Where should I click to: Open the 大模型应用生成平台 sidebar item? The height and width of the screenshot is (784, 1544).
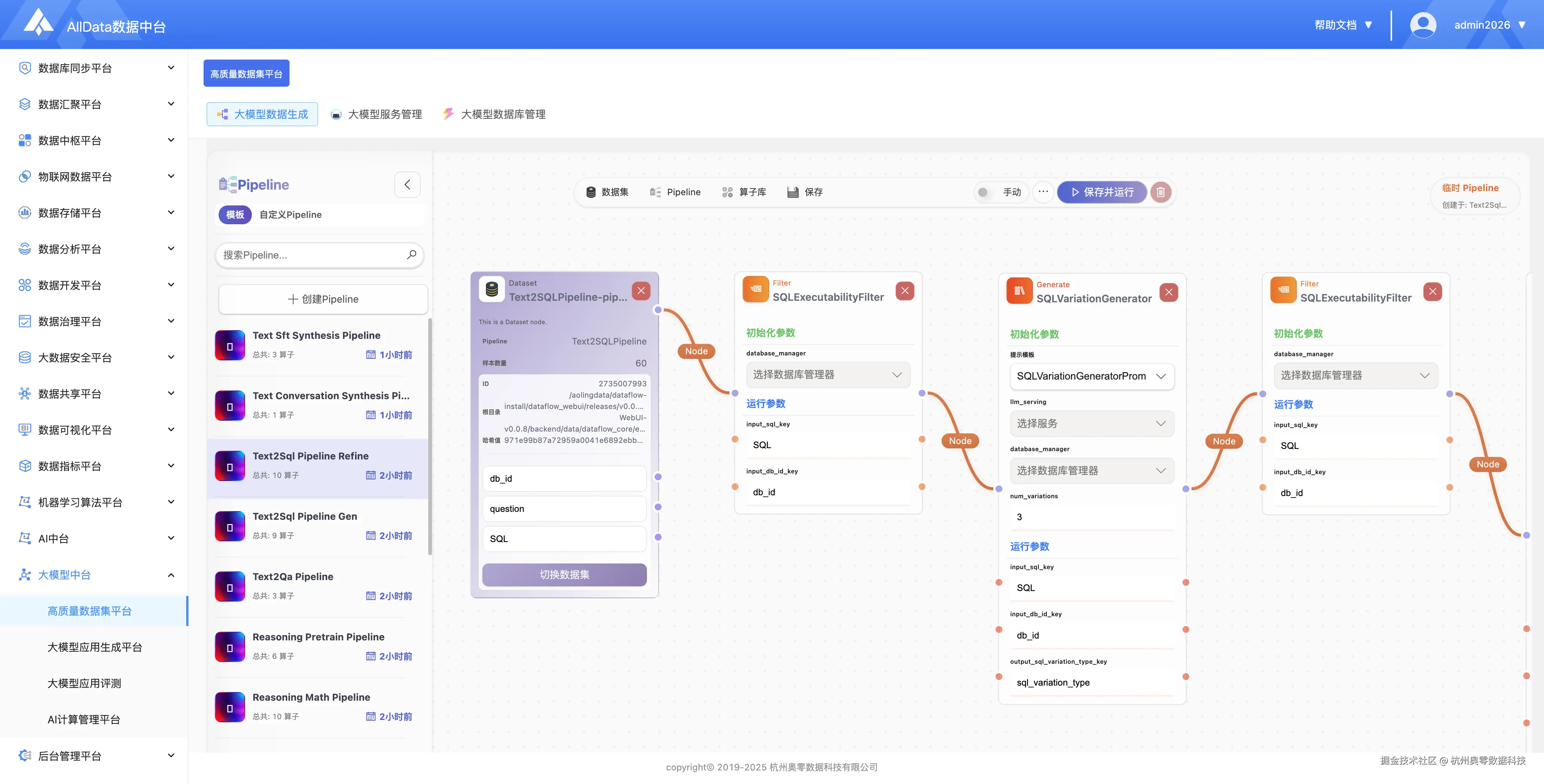pyautogui.click(x=95, y=647)
